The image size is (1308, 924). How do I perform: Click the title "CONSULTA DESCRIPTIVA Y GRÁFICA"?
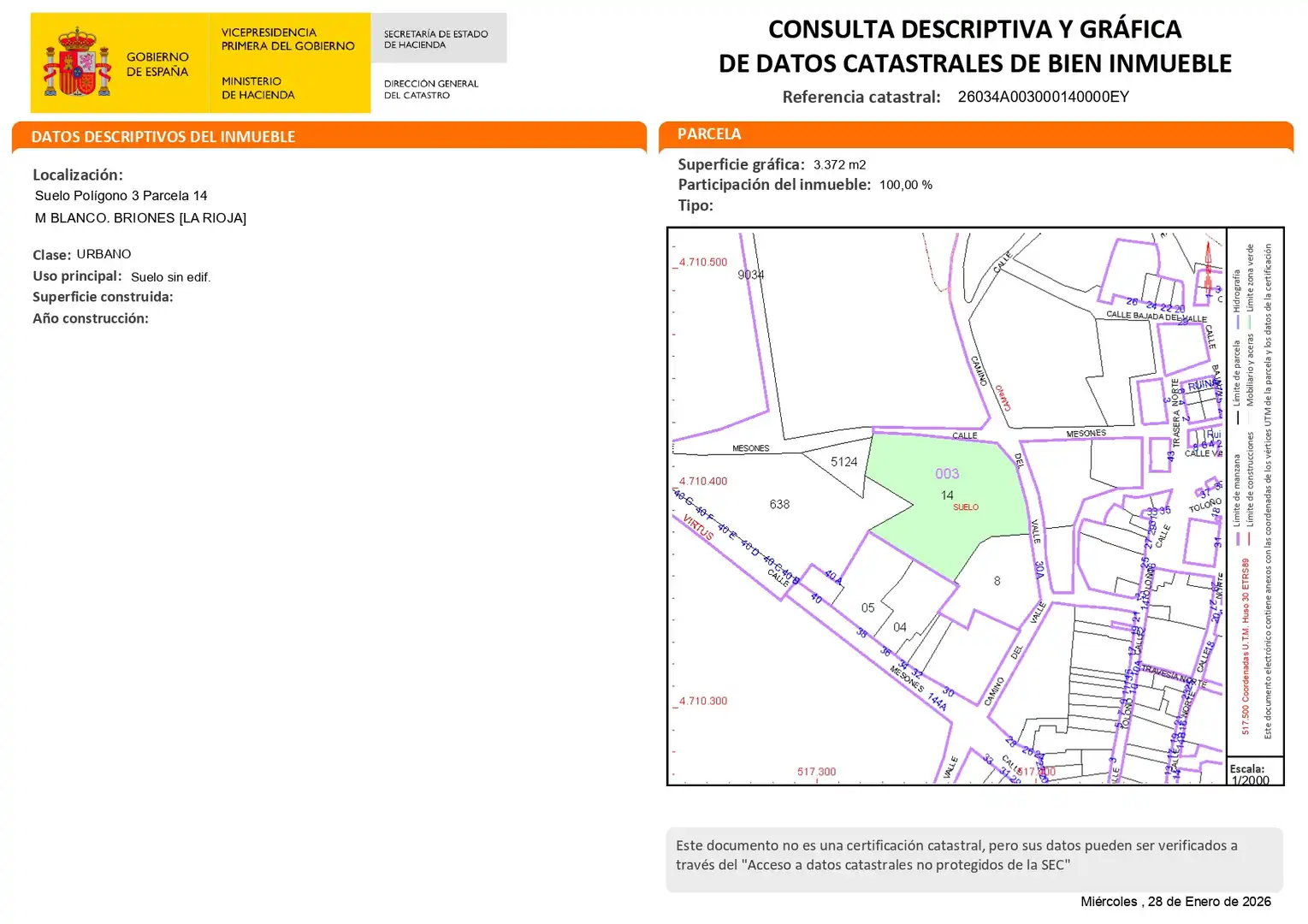(975, 29)
